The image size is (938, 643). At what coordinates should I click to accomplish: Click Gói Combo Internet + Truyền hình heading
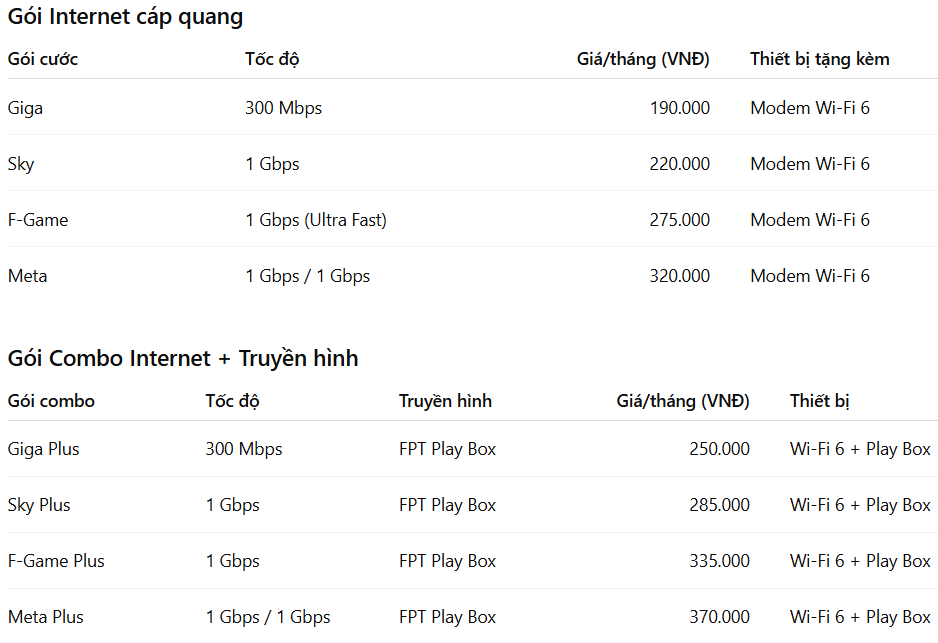coord(183,358)
